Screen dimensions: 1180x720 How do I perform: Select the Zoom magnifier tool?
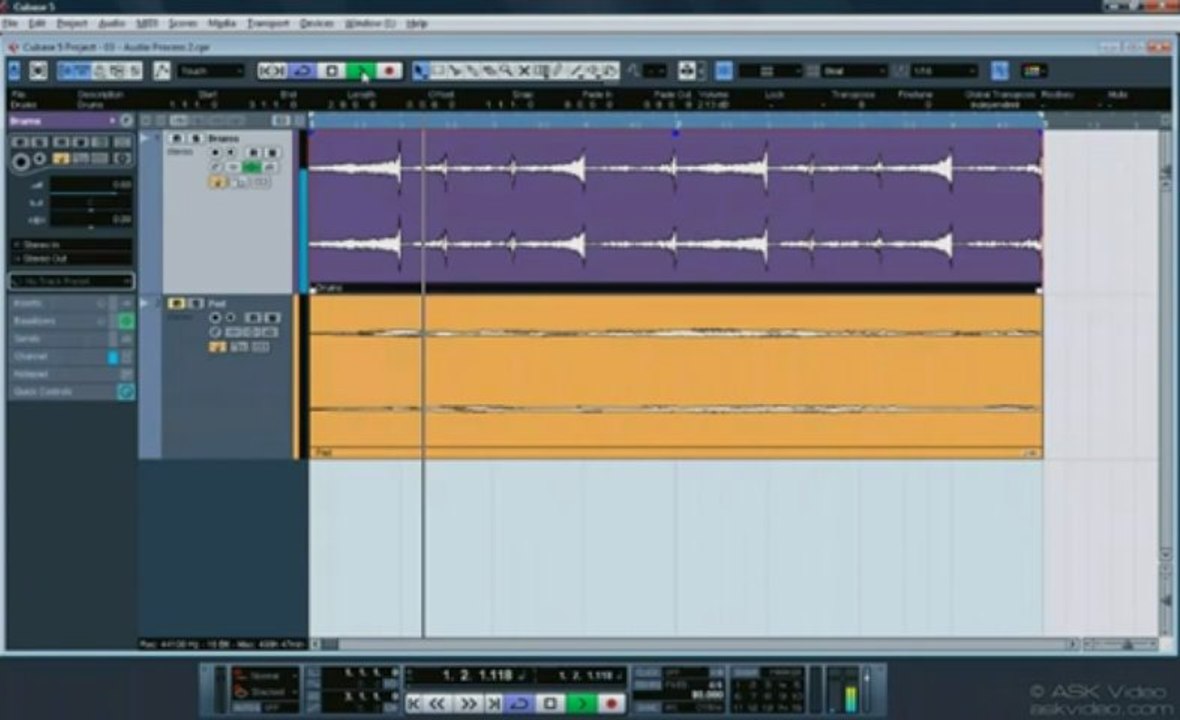click(x=506, y=71)
